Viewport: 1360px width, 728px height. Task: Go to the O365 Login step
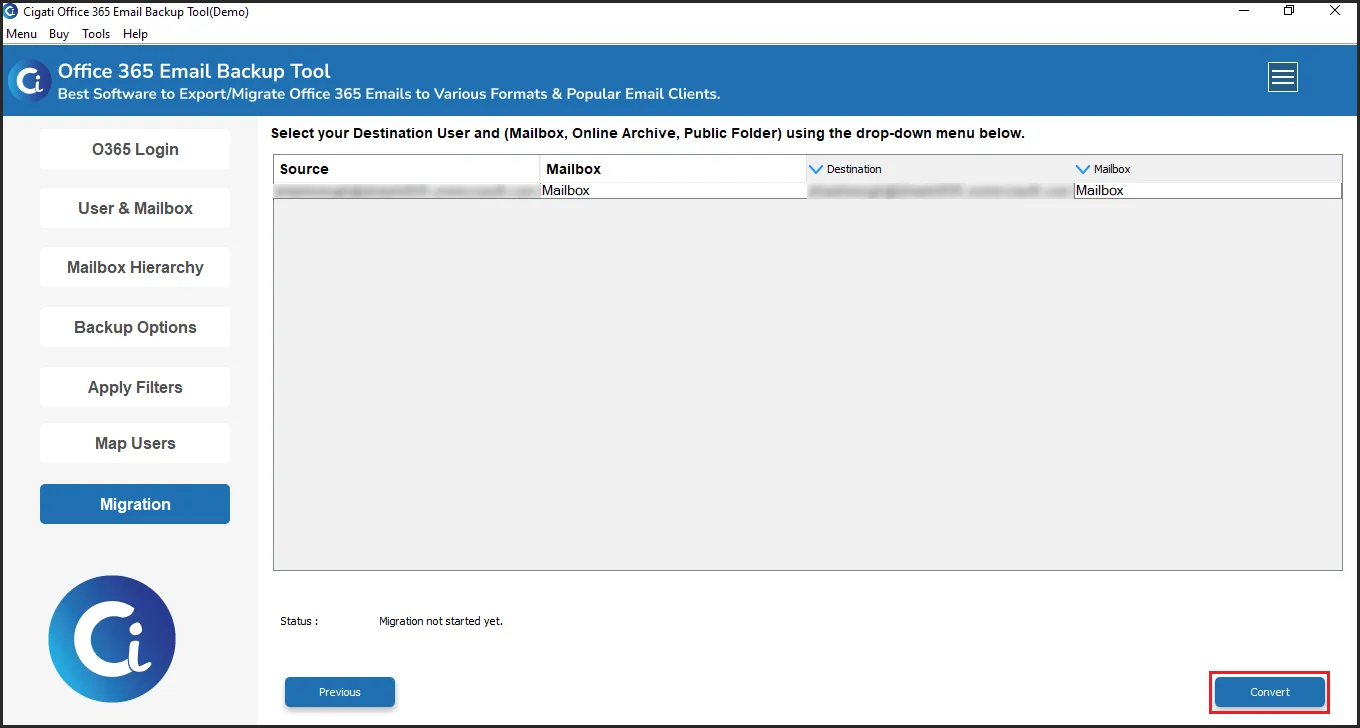click(x=135, y=149)
